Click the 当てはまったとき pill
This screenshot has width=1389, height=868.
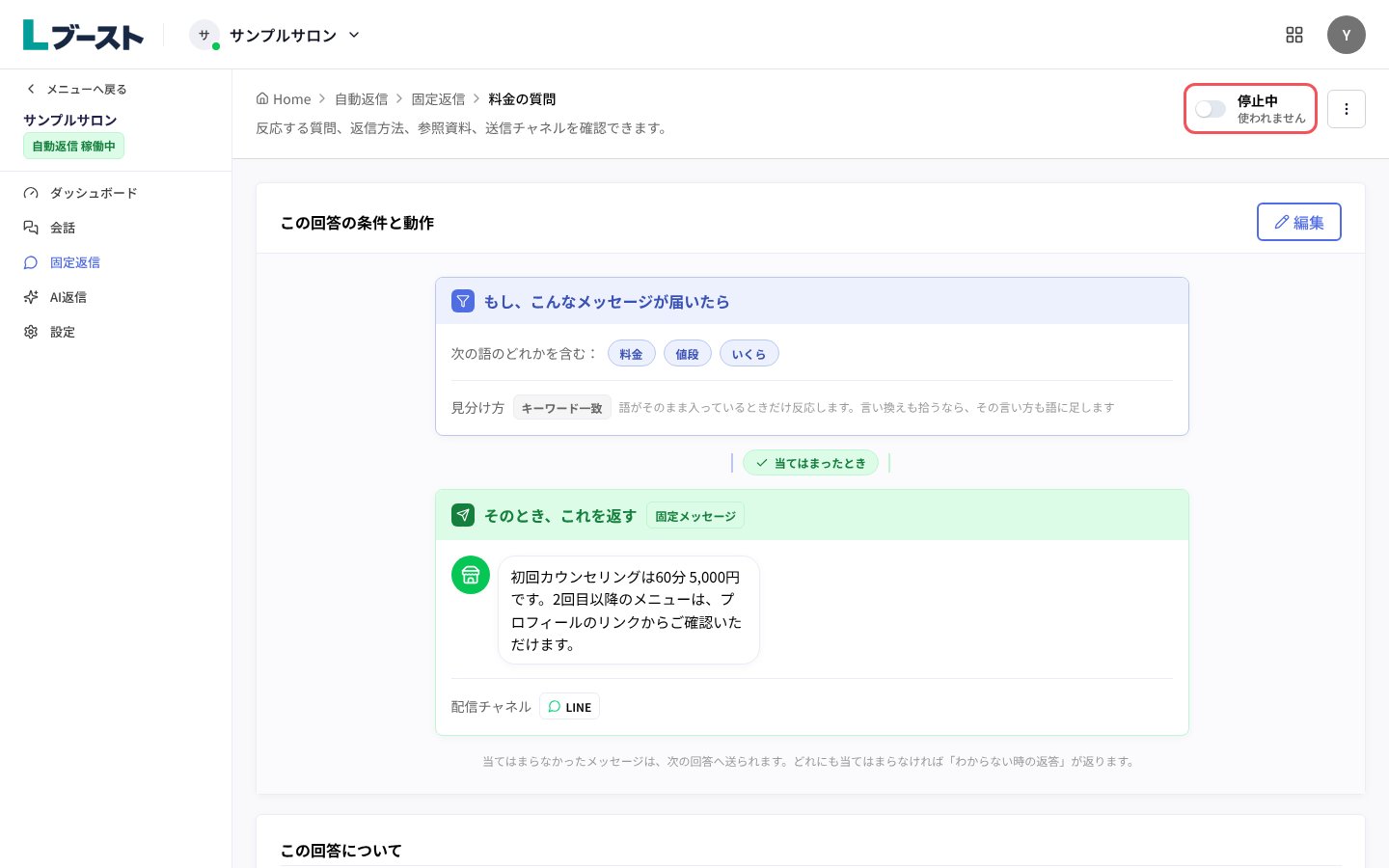coord(811,463)
